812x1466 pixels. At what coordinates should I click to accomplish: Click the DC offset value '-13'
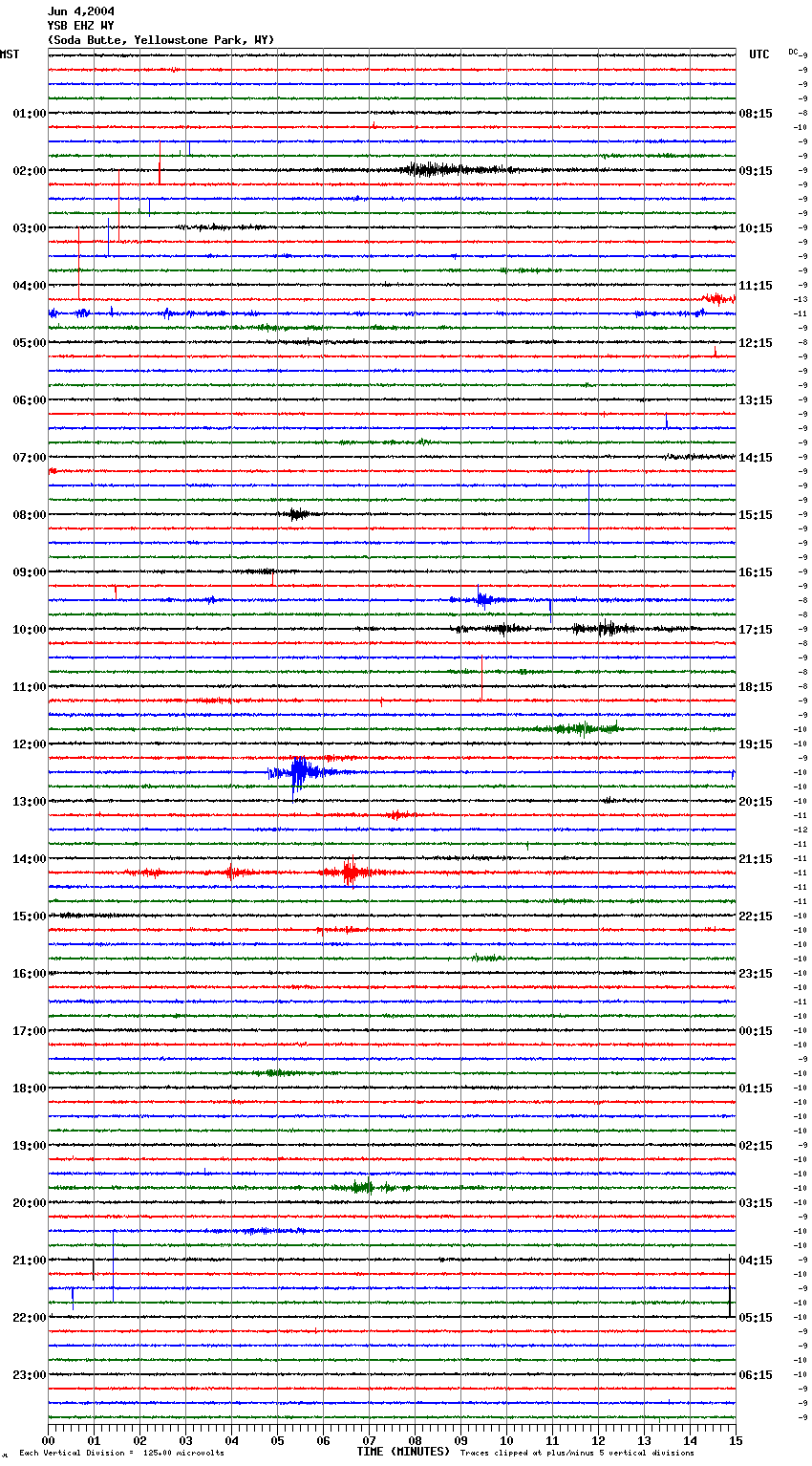click(801, 300)
